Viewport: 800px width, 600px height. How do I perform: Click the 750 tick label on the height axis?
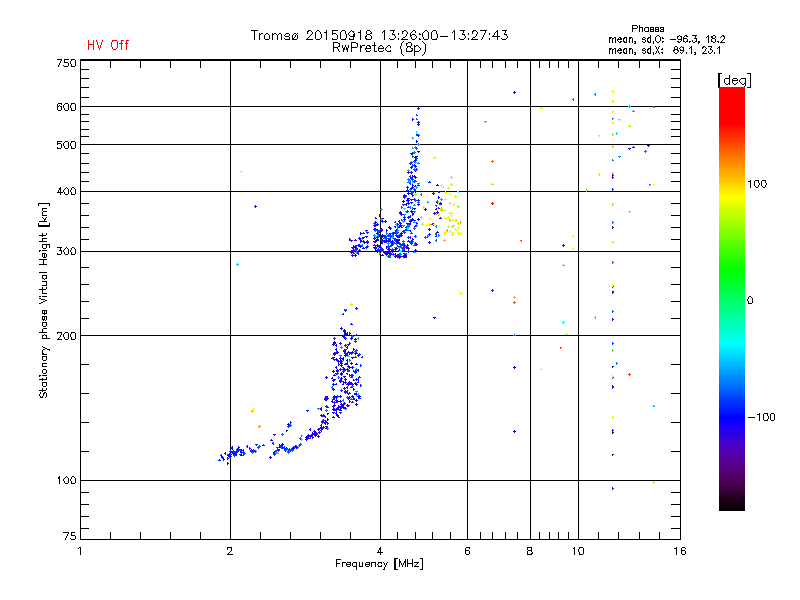pyautogui.click(x=66, y=63)
